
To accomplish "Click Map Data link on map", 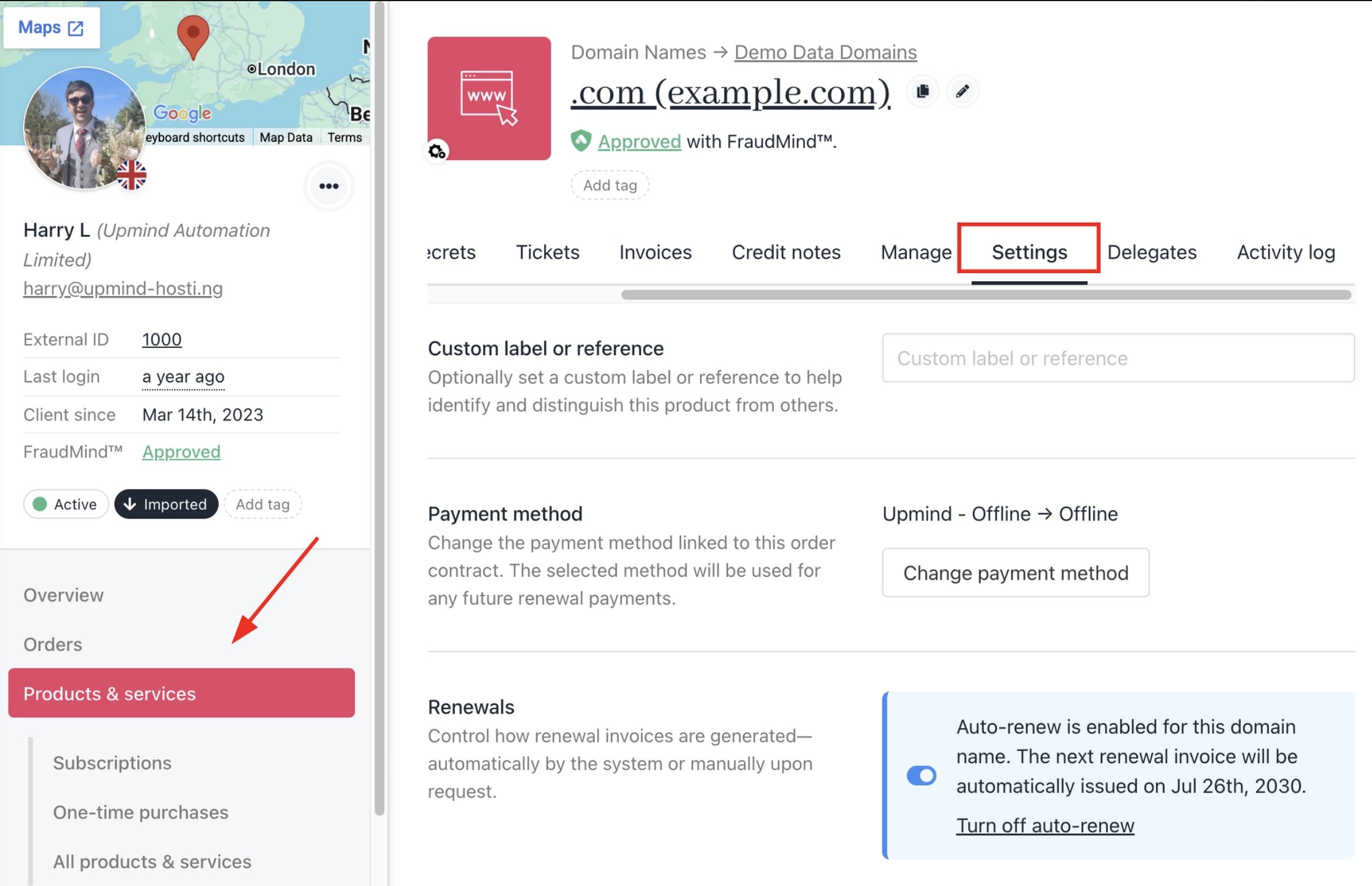I will point(286,138).
